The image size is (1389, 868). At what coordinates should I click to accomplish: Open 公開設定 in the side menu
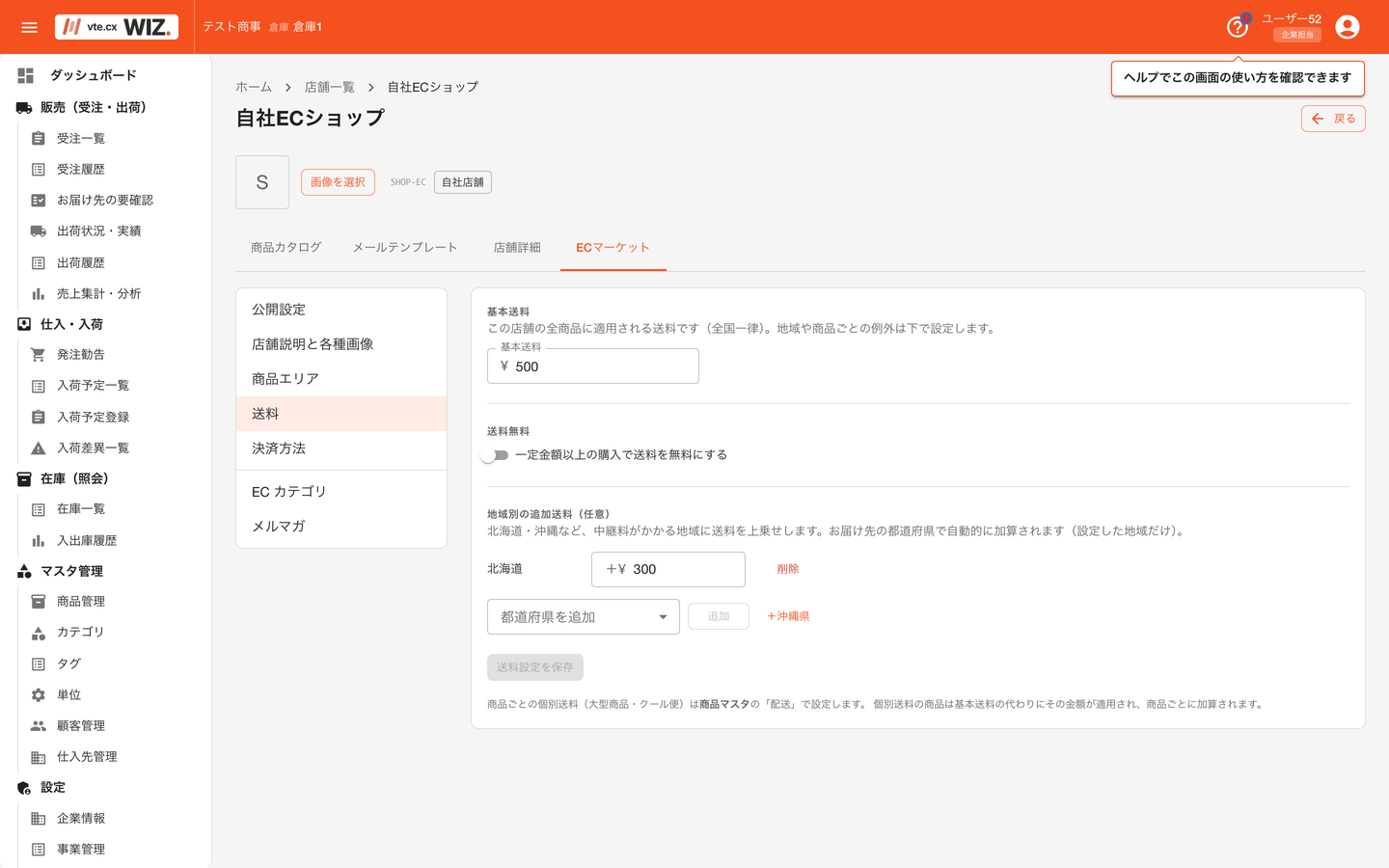click(x=341, y=310)
